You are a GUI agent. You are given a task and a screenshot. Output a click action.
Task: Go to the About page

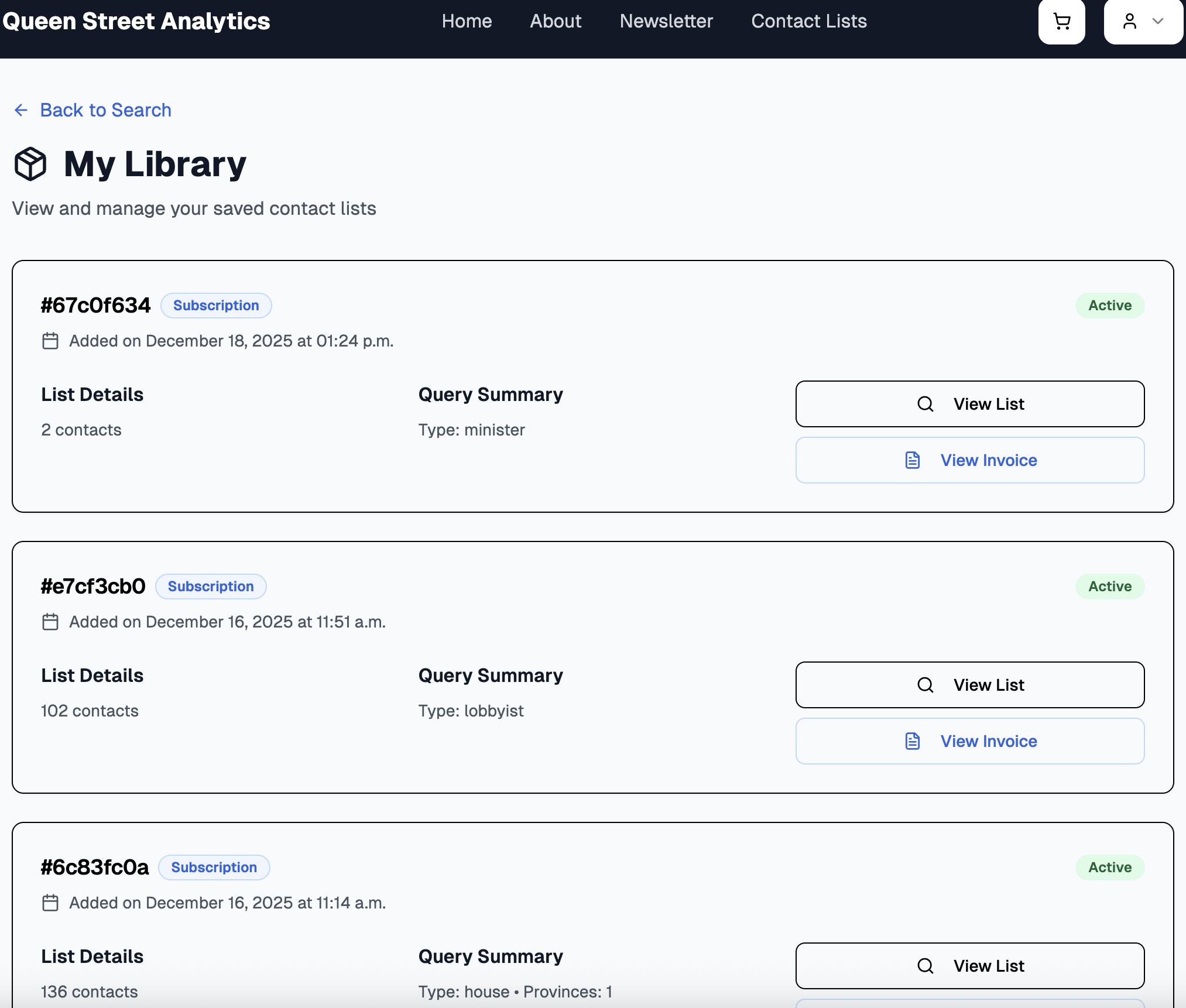click(556, 21)
